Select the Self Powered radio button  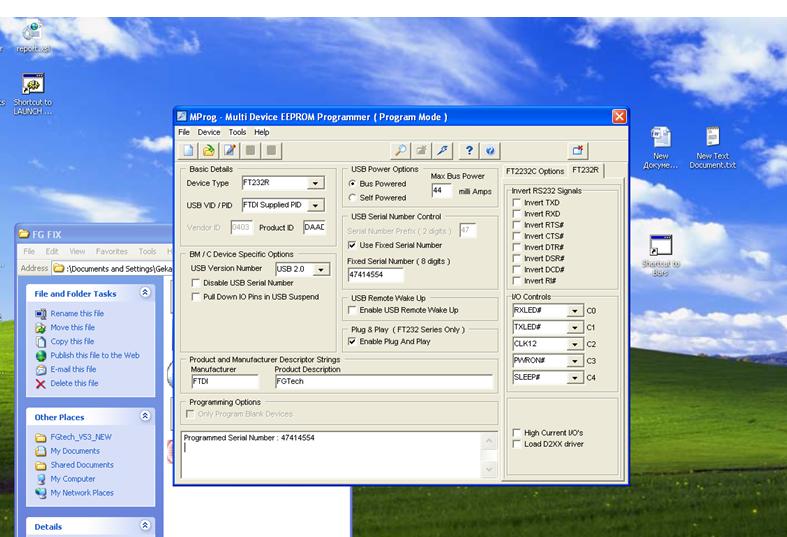352,198
